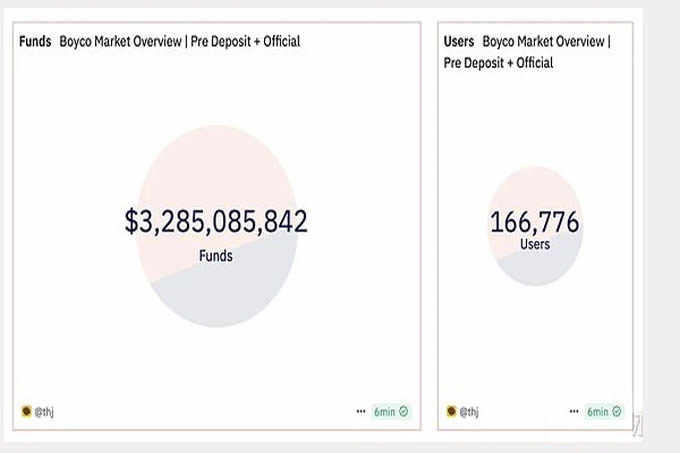Click the Users label under the user count
680x453 pixels.
pyautogui.click(x=535, y=244)
